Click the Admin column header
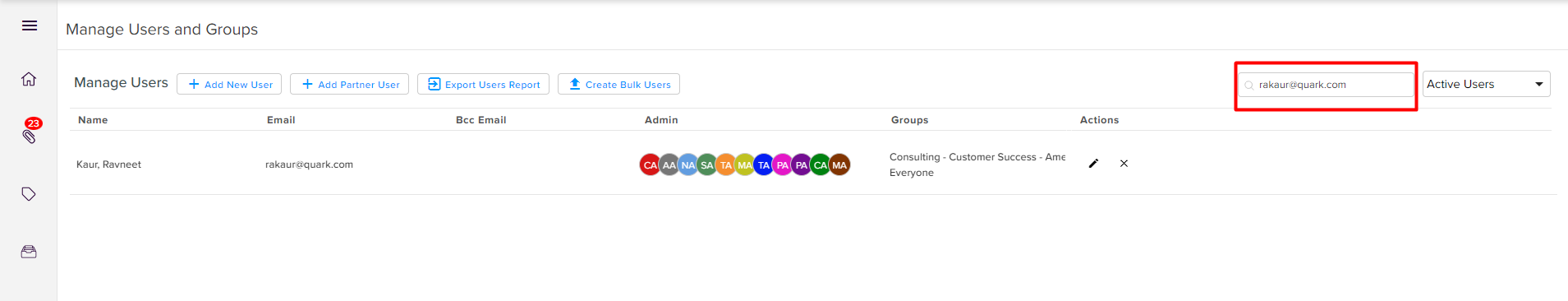 [x=661, y=120]
